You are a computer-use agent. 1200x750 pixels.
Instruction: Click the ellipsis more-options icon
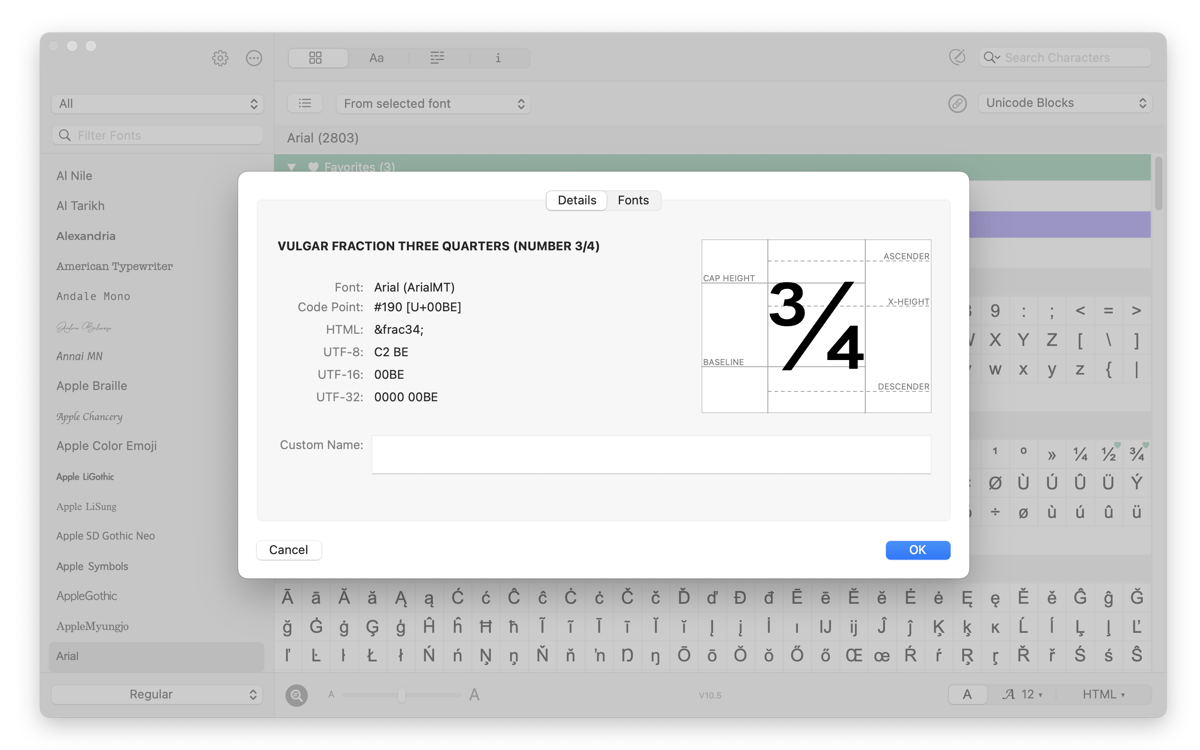point(254,58)
